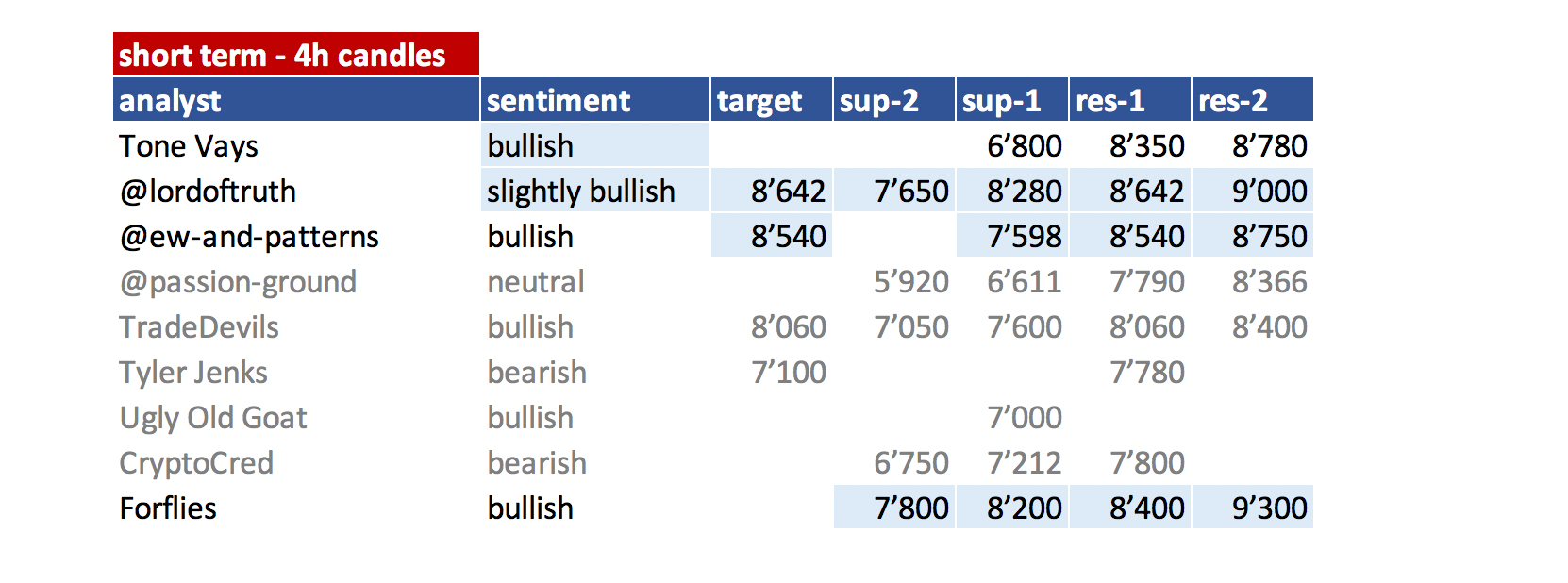Select CryptoCred's sup-2 value 6'750
The image size is (1568, 583).
[911, 462]
